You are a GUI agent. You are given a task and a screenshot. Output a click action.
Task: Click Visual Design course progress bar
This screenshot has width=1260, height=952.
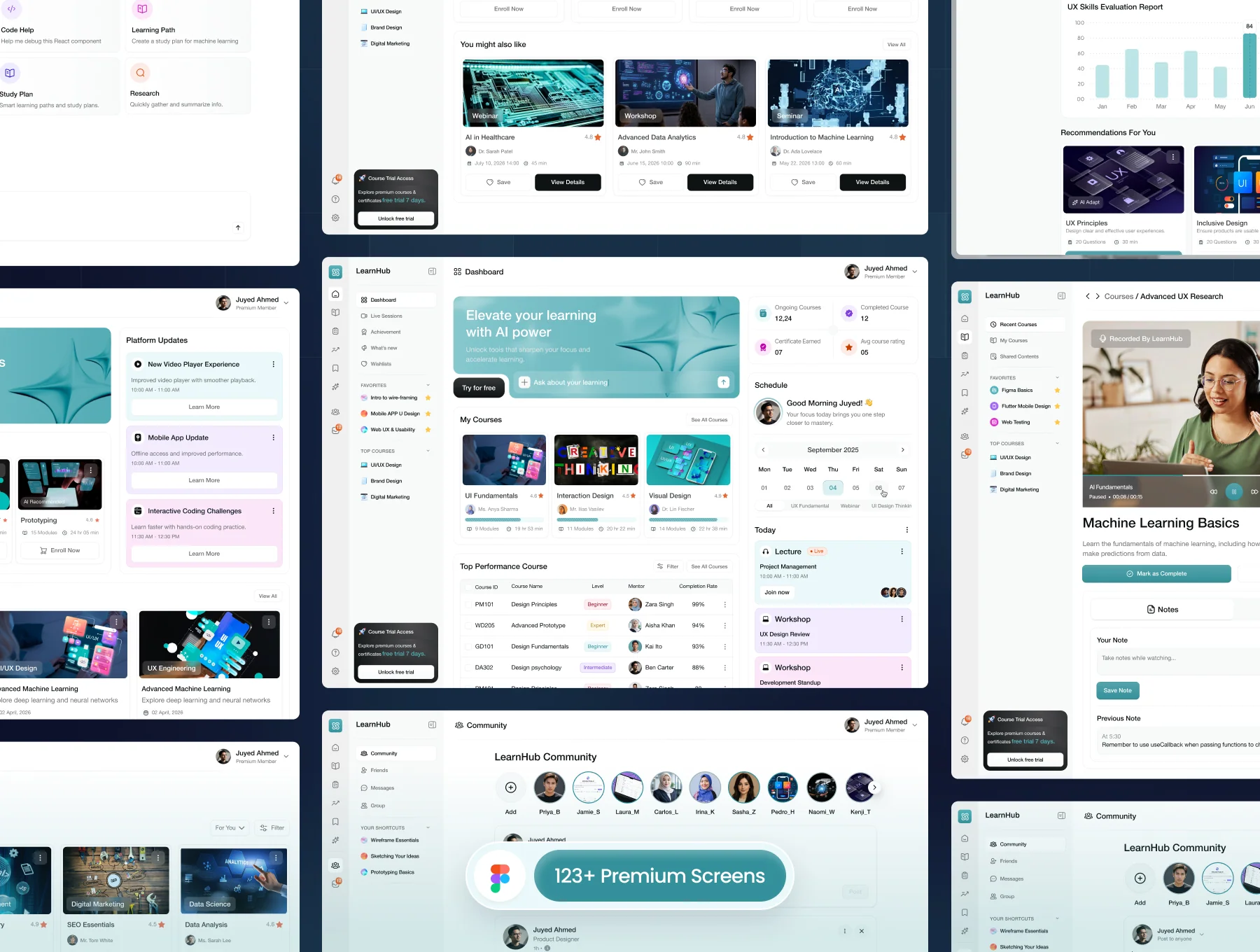687,520
